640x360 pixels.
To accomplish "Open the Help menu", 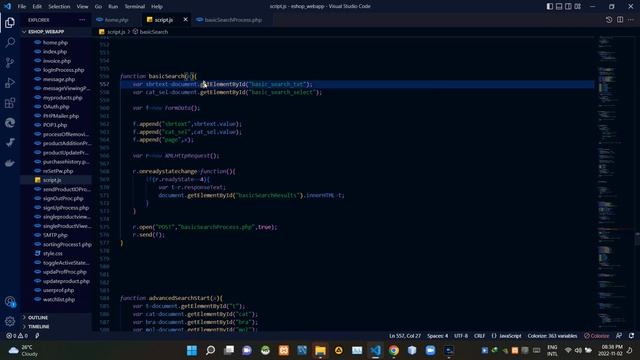I will coord(157,7).
